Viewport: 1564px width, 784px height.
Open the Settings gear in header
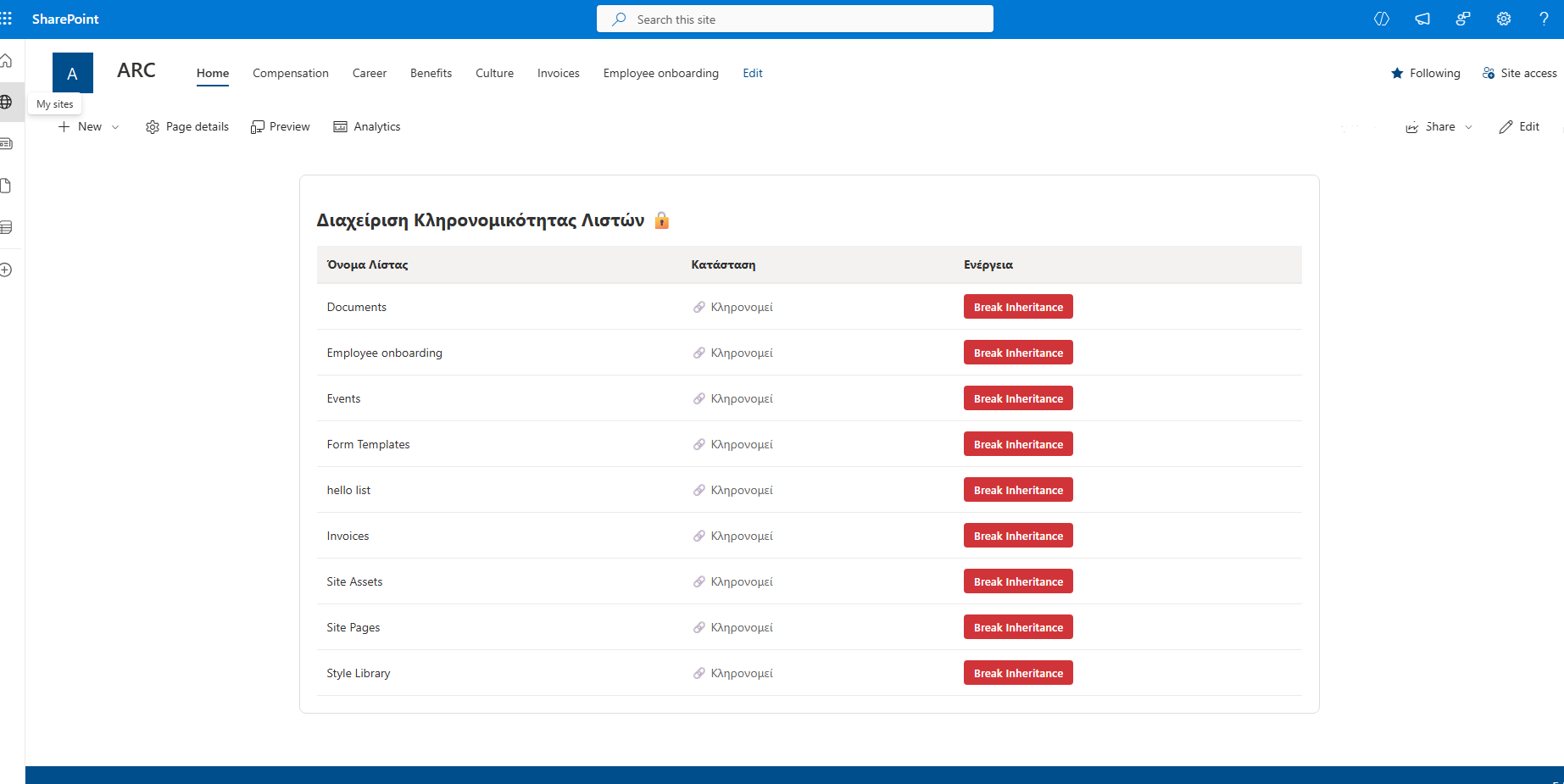tap(1503, 19)
